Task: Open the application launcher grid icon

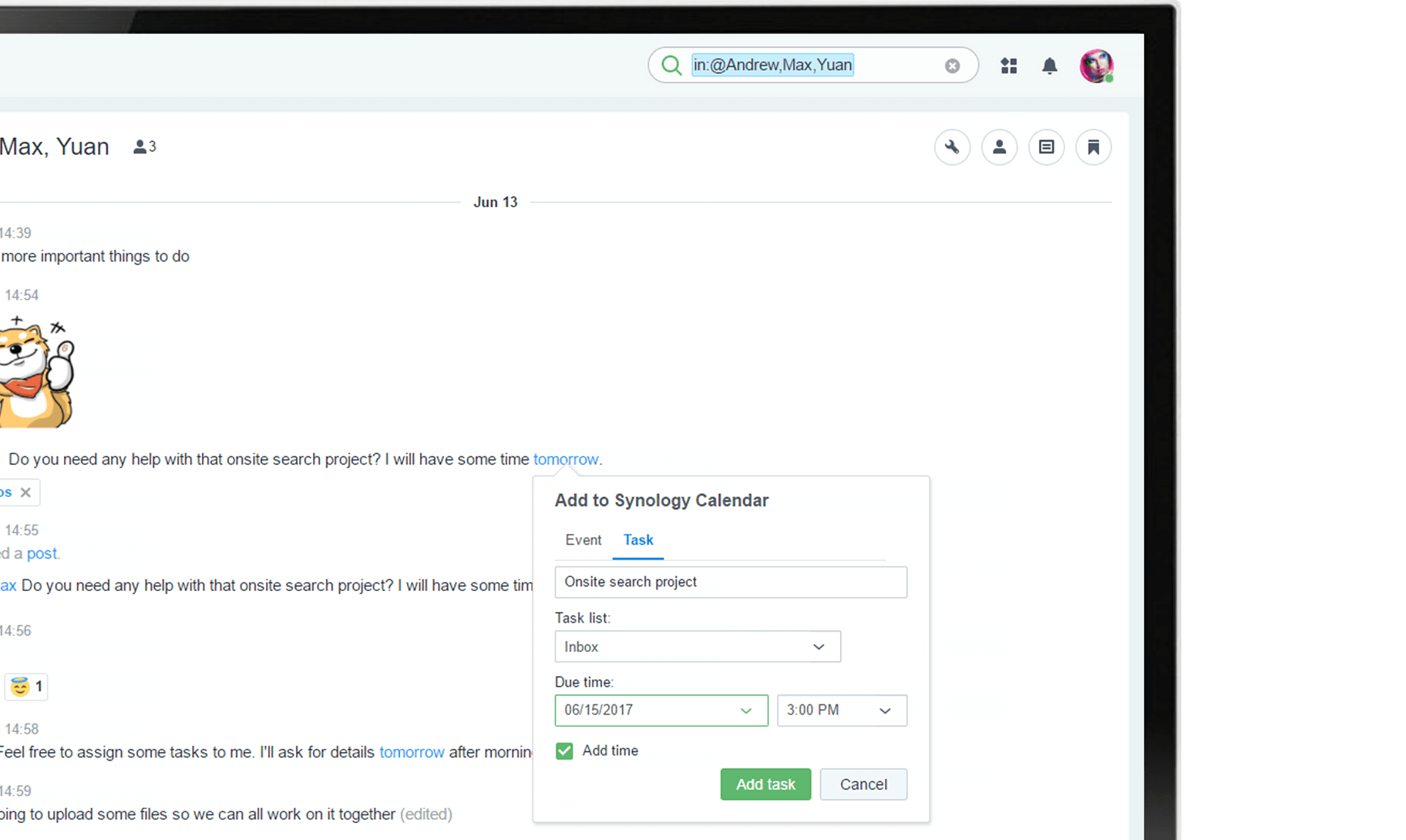Action: (1008, 66)
